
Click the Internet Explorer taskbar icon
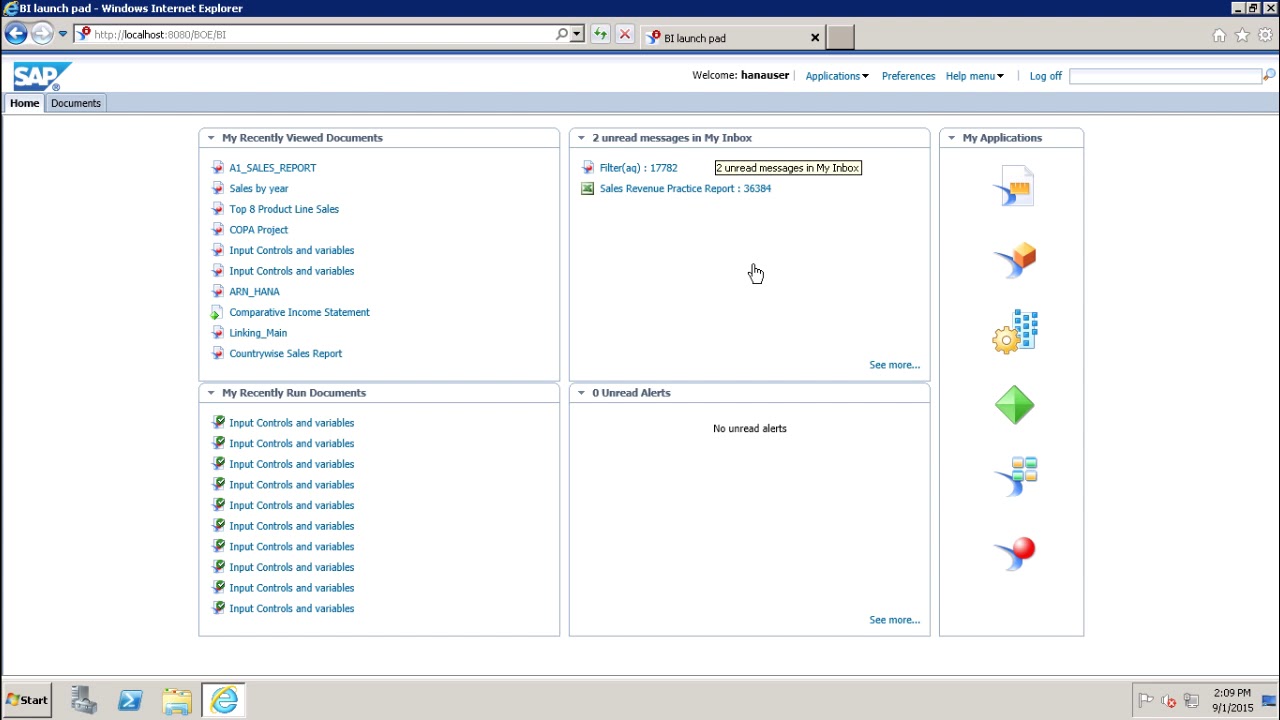224,700
